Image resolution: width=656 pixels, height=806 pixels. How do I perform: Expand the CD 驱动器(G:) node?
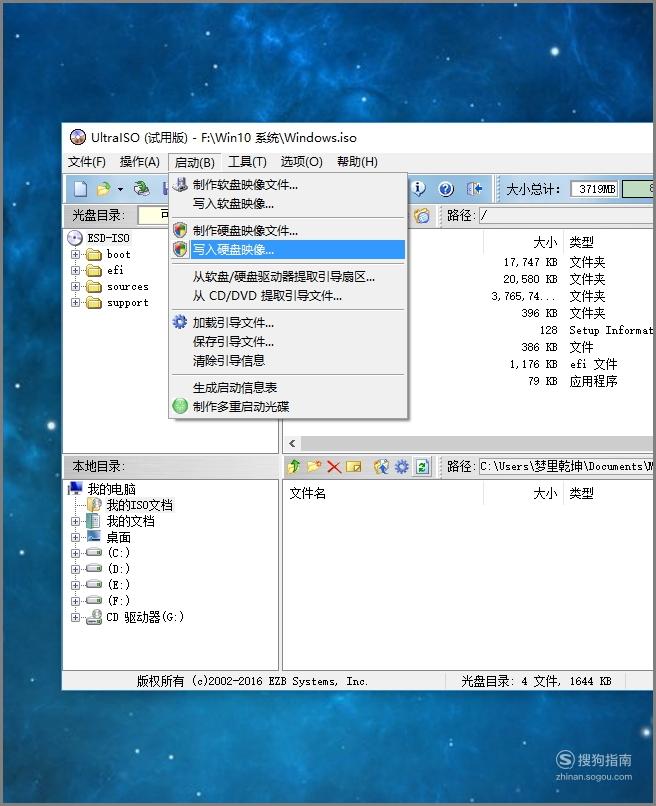coord(76,617)
